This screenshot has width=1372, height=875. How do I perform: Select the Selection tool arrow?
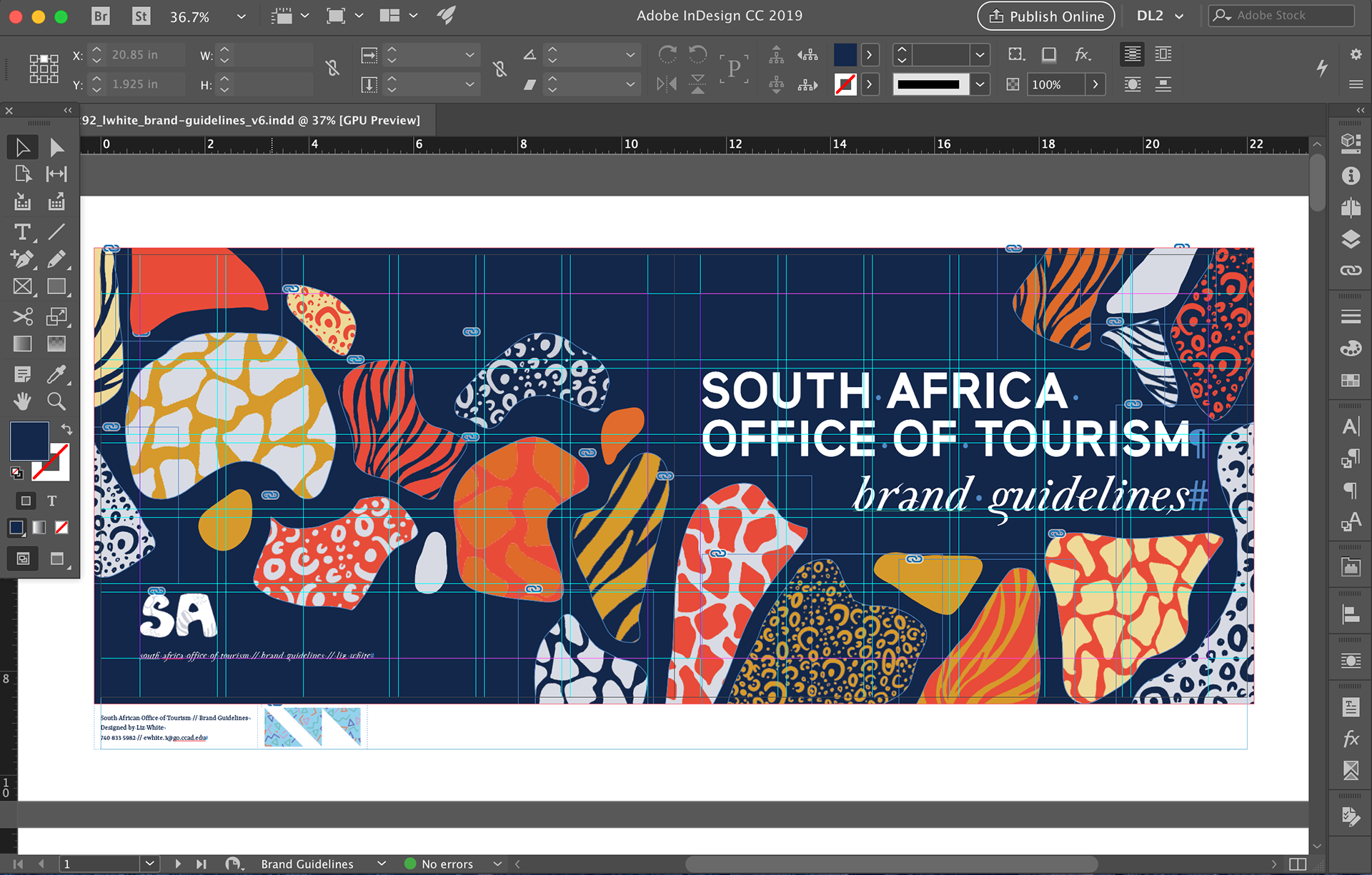tap(23, 147)
